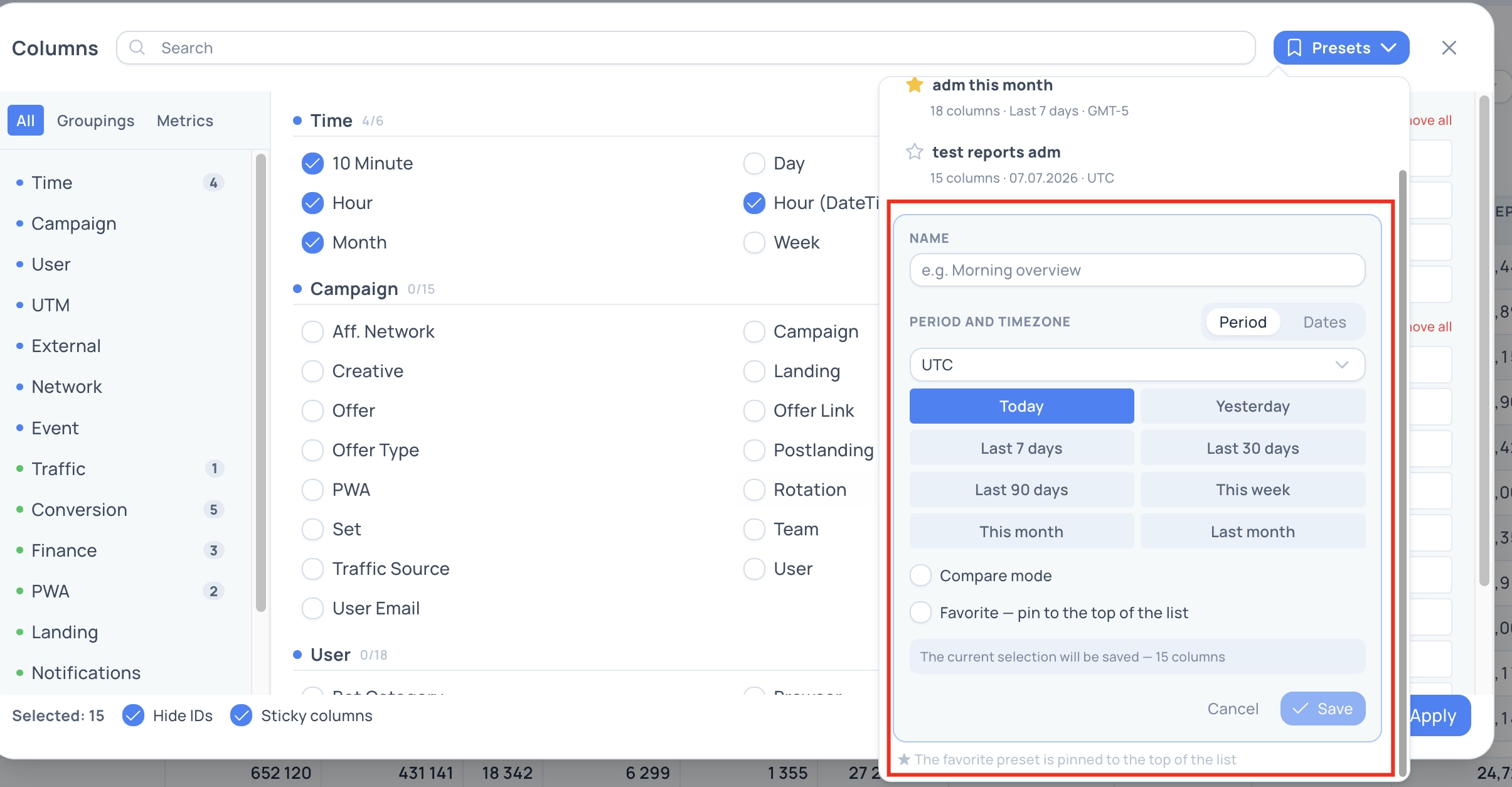This screenshot has height=787, width=1512.
Task: Save the new preset
Action: coord(1323,709)
